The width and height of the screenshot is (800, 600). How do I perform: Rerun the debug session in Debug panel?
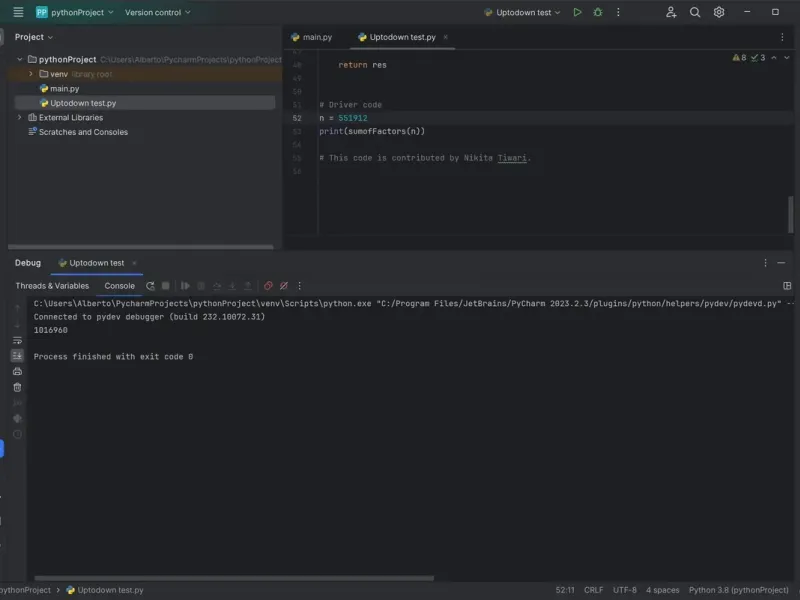point(150,286)
